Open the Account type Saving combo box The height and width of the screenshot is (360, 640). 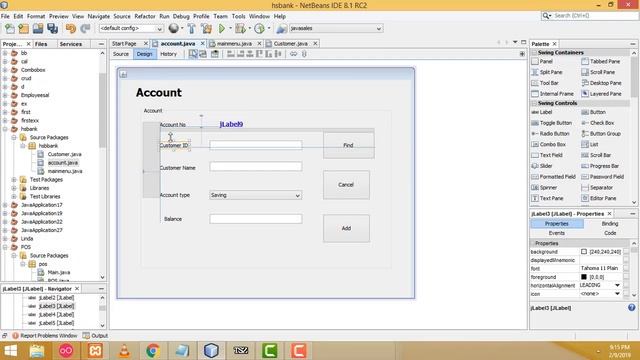point(256,195)
